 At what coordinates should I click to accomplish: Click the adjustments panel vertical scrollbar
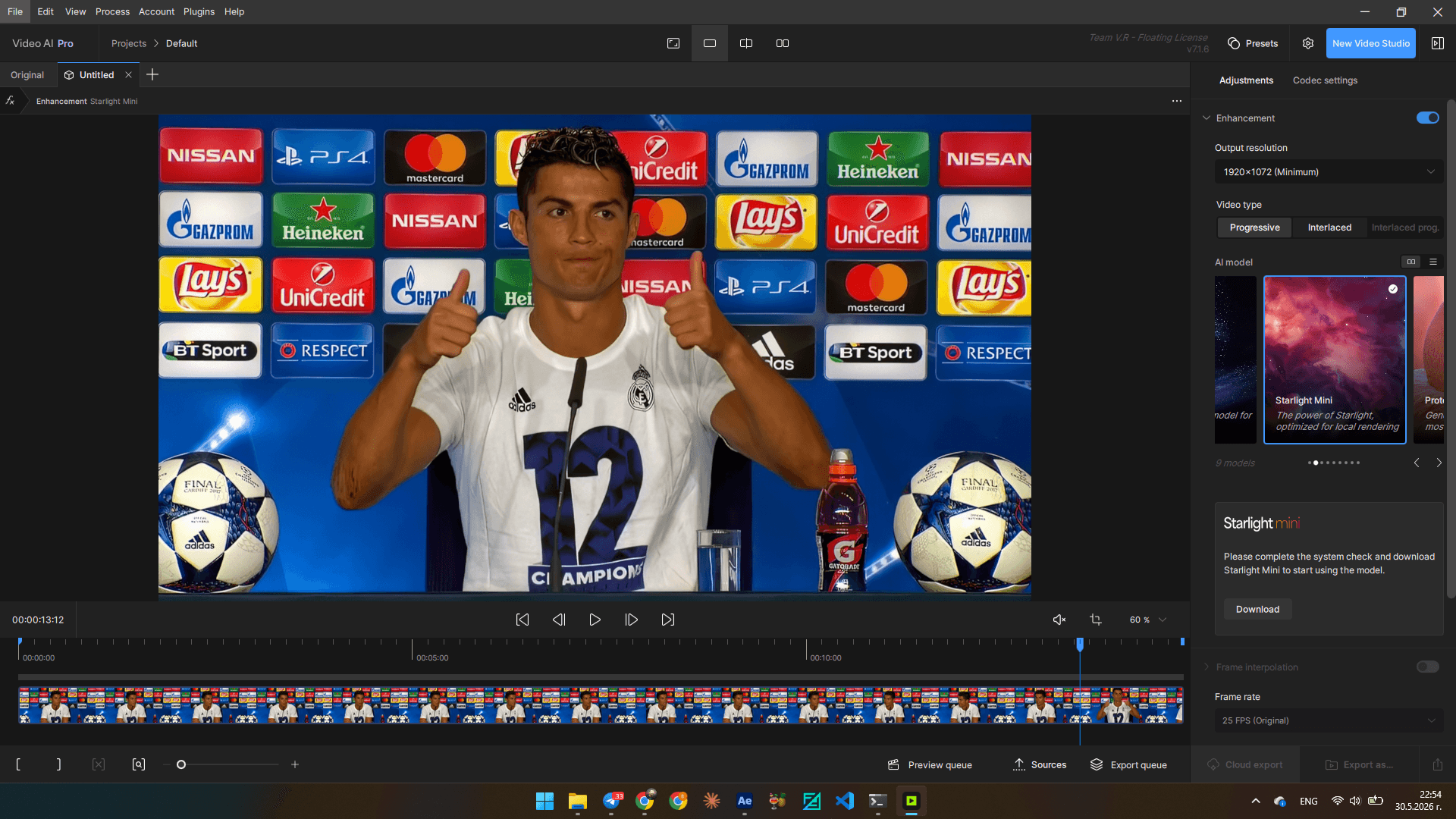pyautogui.click(x=1451, y=349)
